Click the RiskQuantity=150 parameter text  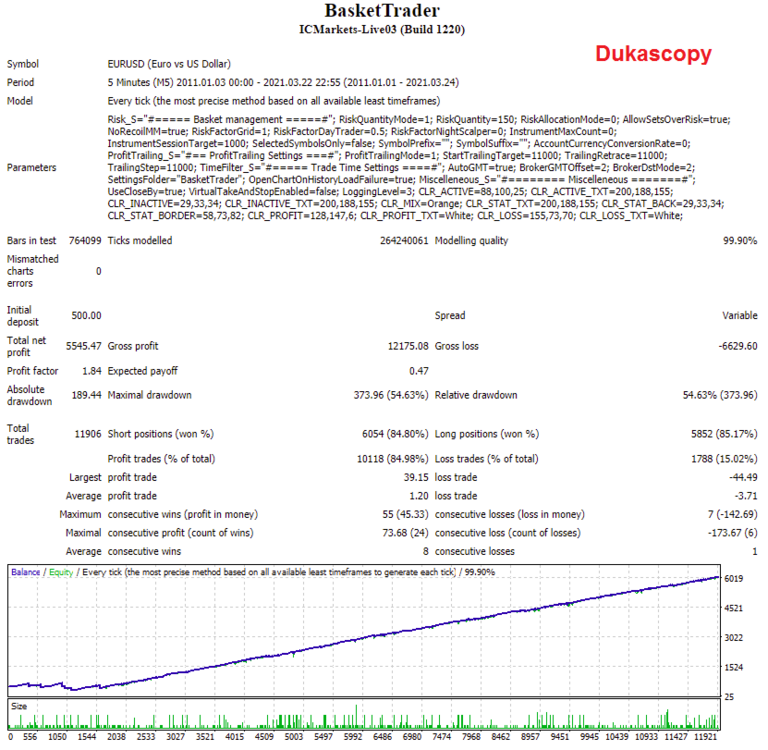click(475, 120)
